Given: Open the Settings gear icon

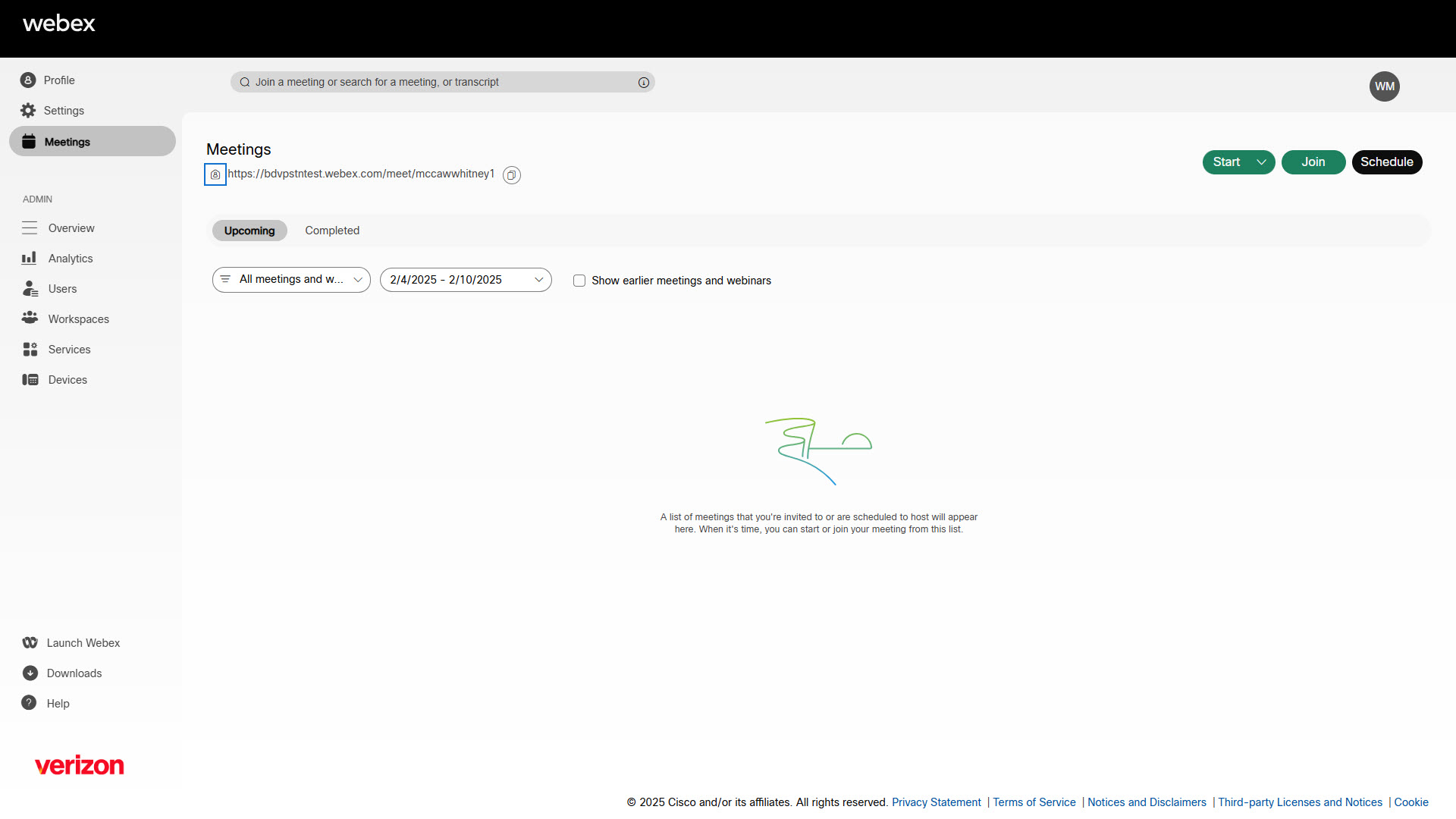Looking at the screenshot, I should (28, 111).
